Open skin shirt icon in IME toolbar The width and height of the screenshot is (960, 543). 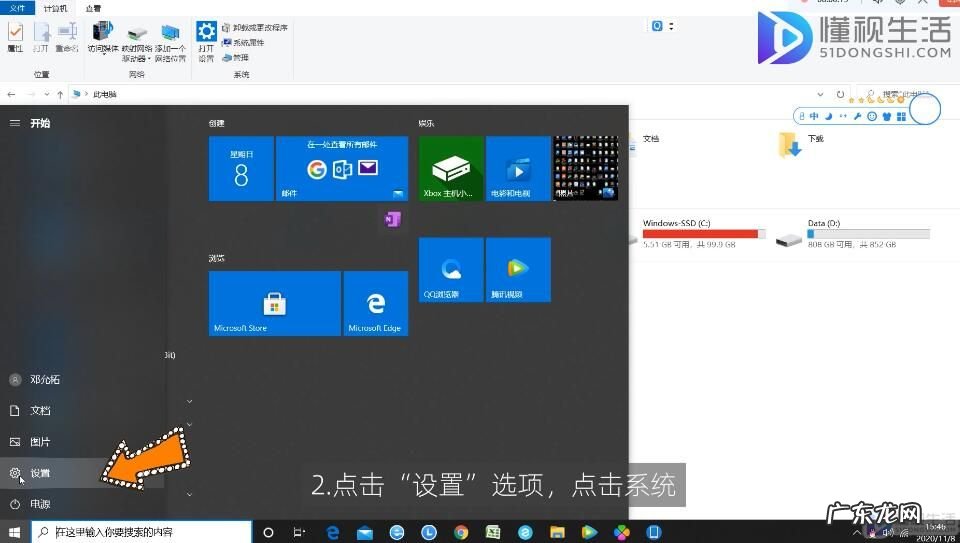pyautogui.click(x=887, y=116)
